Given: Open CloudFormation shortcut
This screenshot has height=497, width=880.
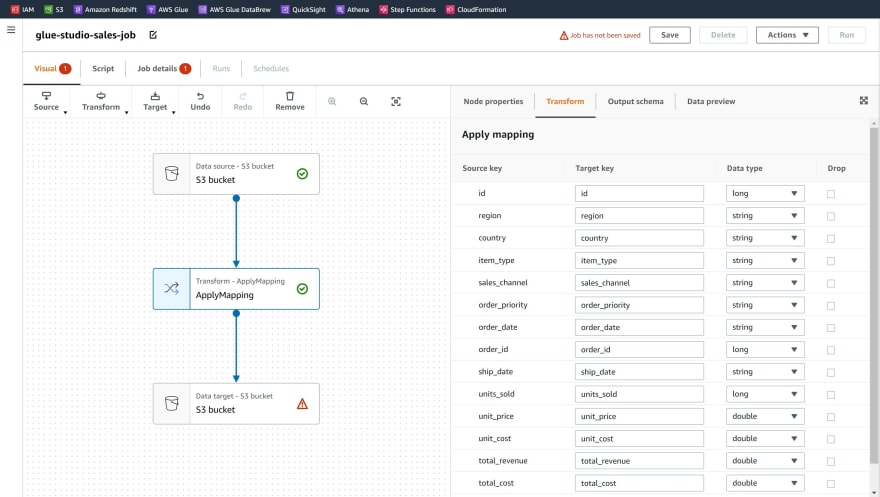Looking at the screenshot, I should [x=476, y=9].
